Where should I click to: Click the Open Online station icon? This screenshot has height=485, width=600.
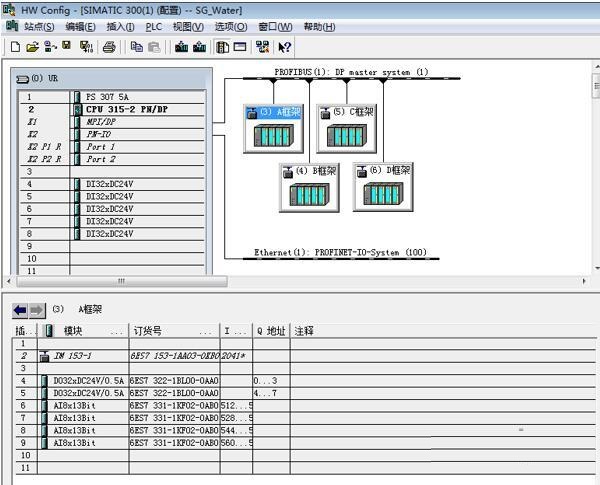click(x=50, y=47)
